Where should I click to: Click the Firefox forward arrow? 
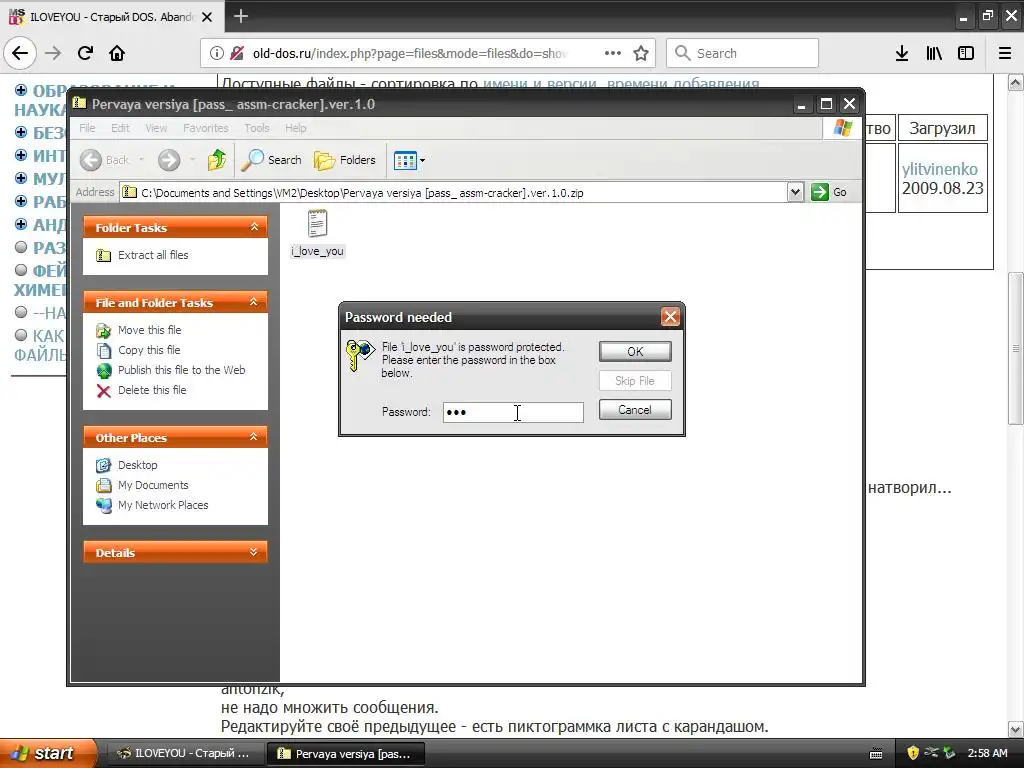pos(53,53)
